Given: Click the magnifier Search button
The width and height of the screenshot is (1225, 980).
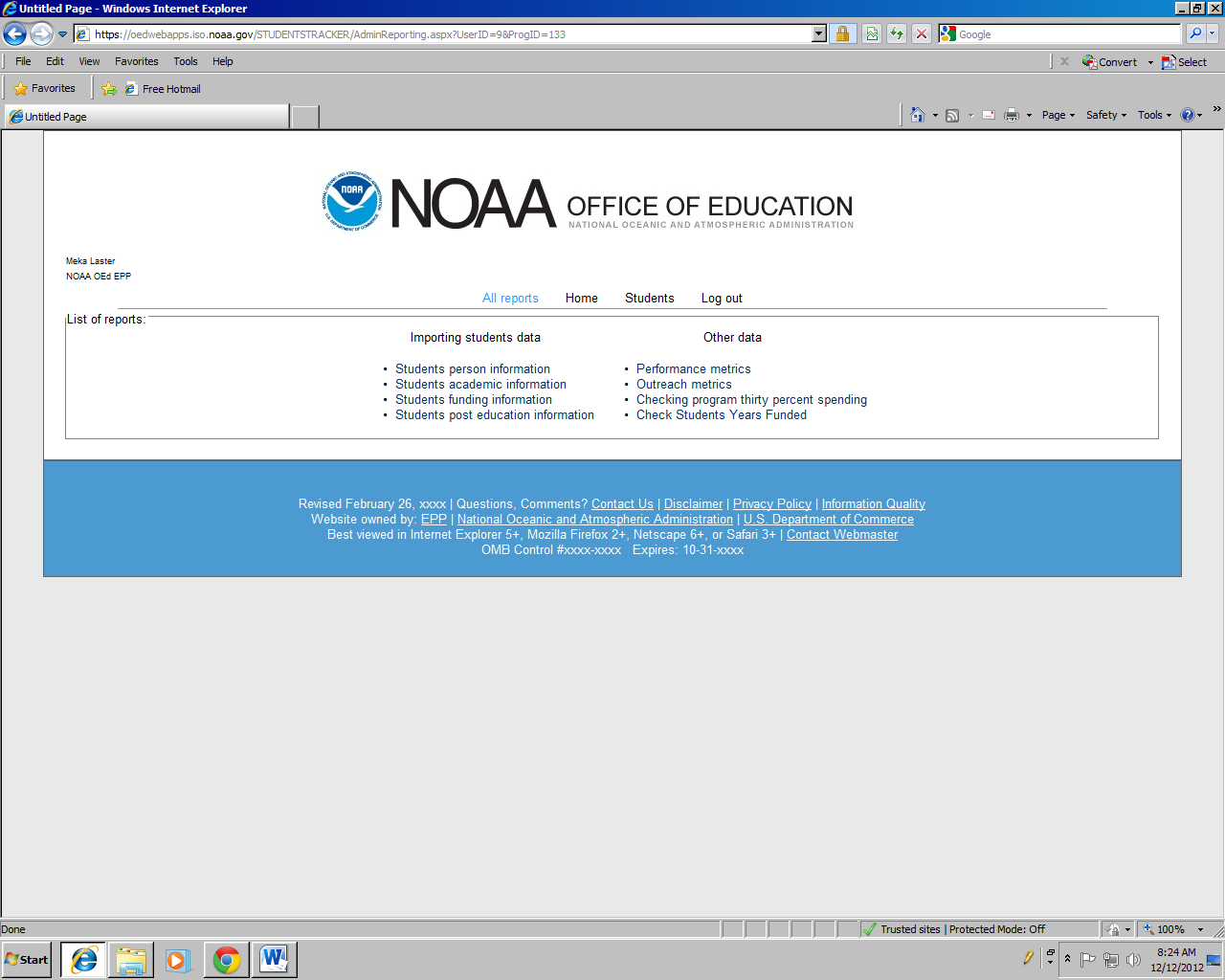Looking at the screenshot, I should click(1195, 34).
